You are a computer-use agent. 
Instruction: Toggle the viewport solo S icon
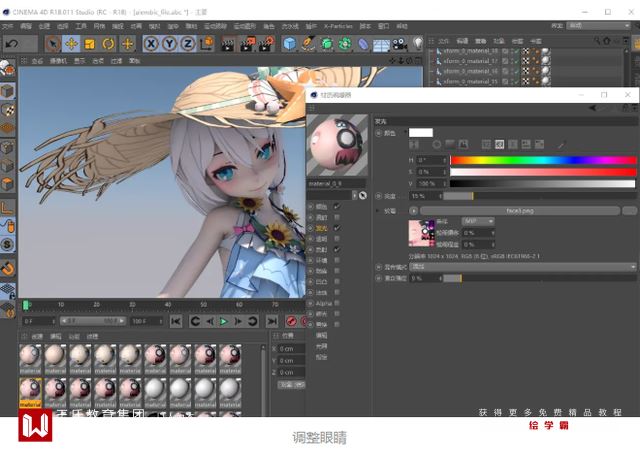[x=8, y=244]
